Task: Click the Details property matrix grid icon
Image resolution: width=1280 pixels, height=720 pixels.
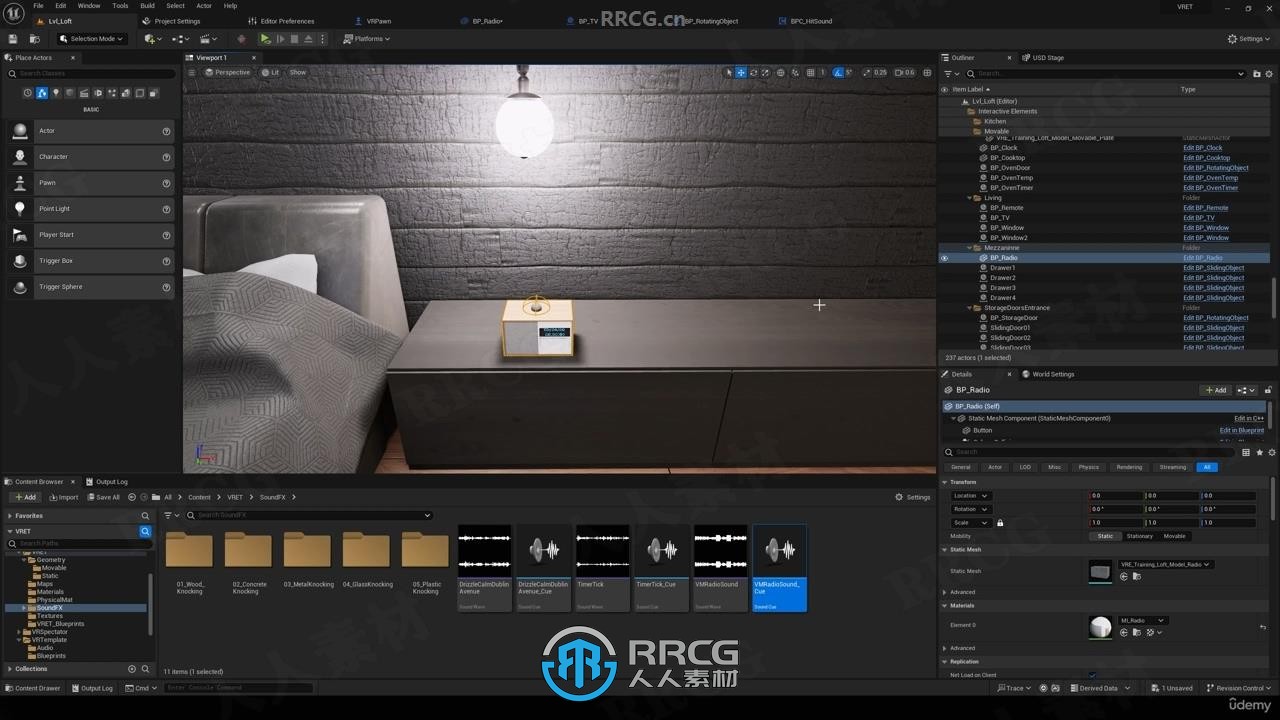Action: pos(1246,452)
